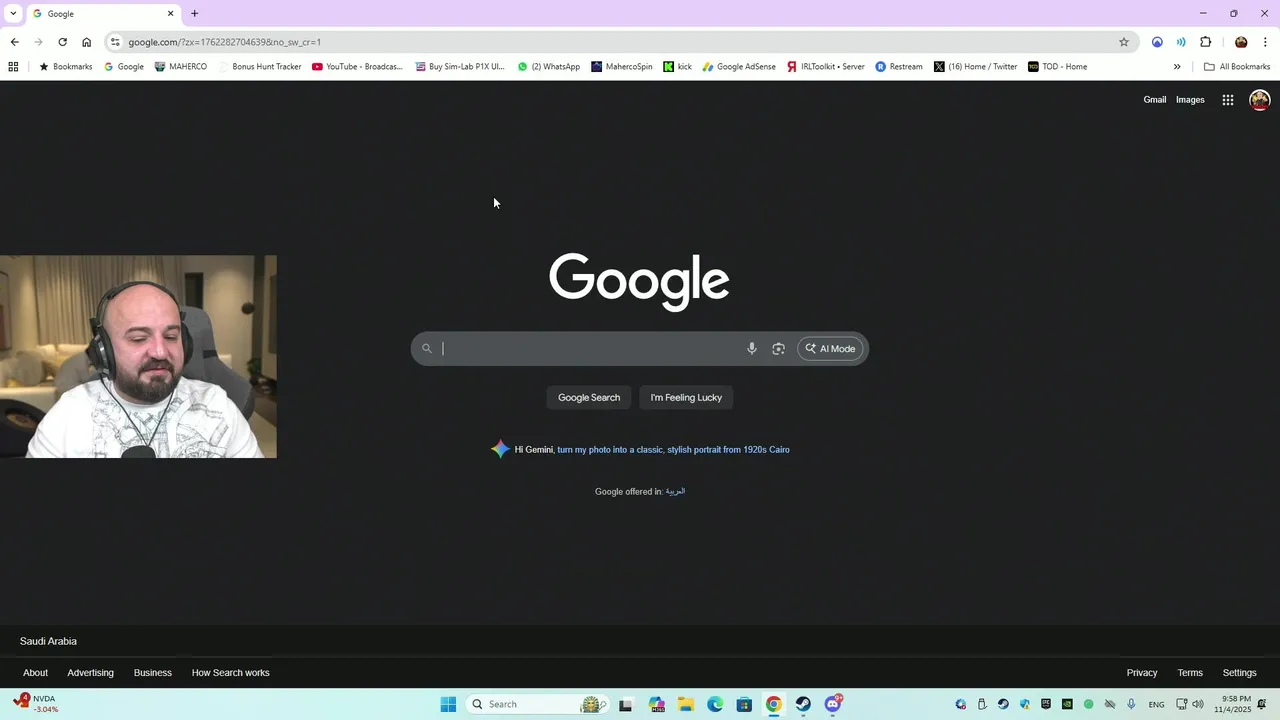Open Chrome profile avatar in toolbar
Viewport: 1280px width, 720px height.
tap(1241, 42)
